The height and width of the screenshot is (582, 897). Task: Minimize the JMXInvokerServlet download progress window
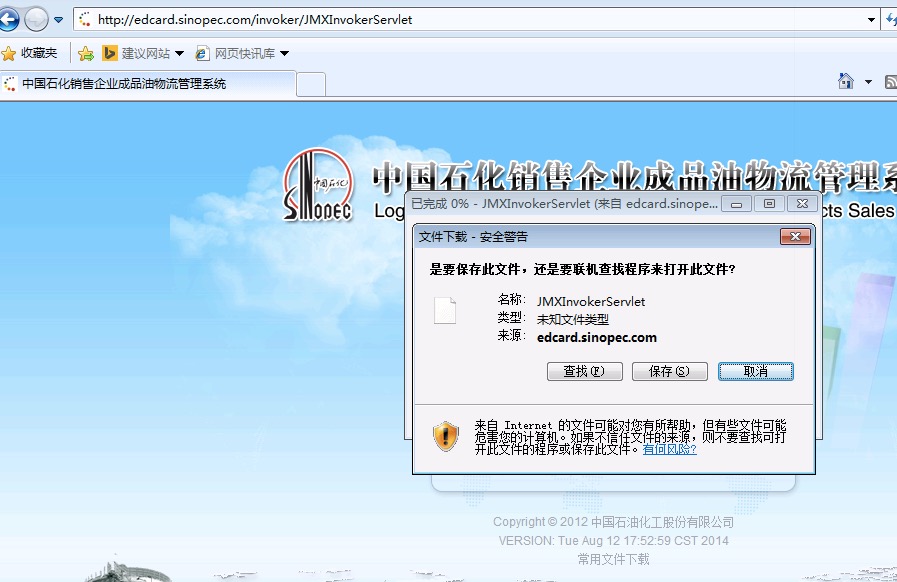tap(736, 204)
